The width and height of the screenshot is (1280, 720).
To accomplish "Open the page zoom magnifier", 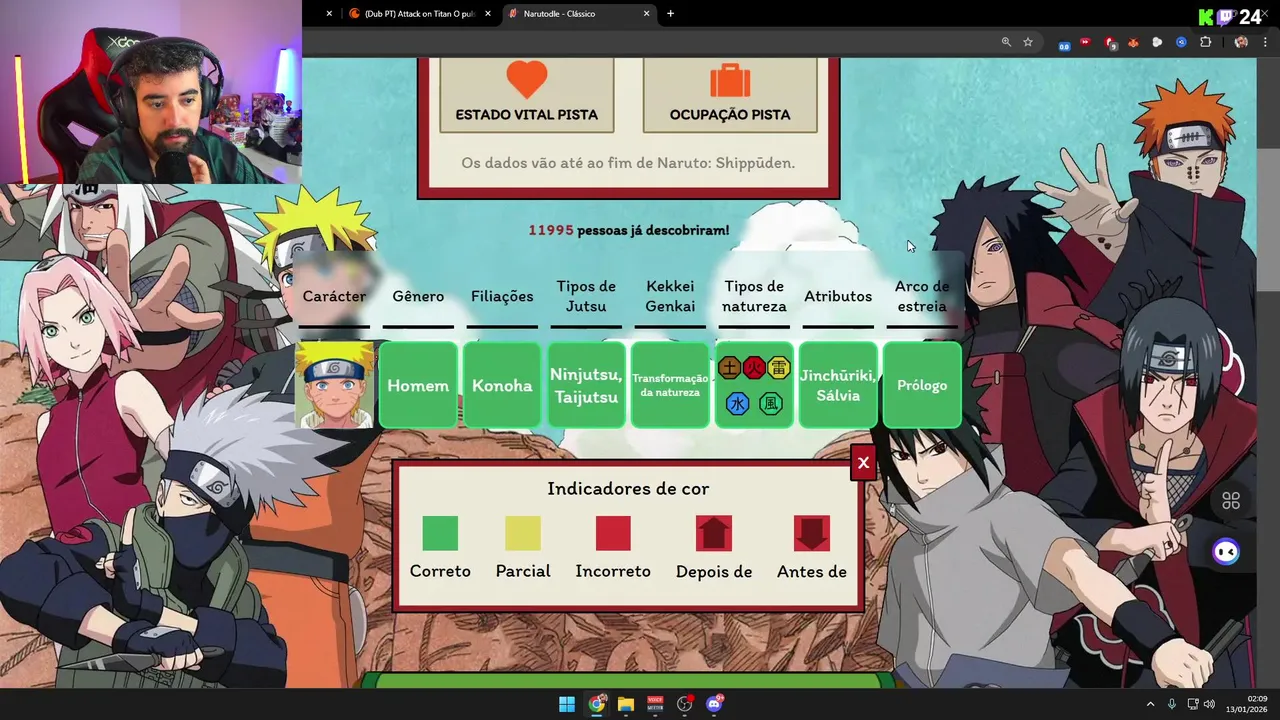I will 1006,42.
